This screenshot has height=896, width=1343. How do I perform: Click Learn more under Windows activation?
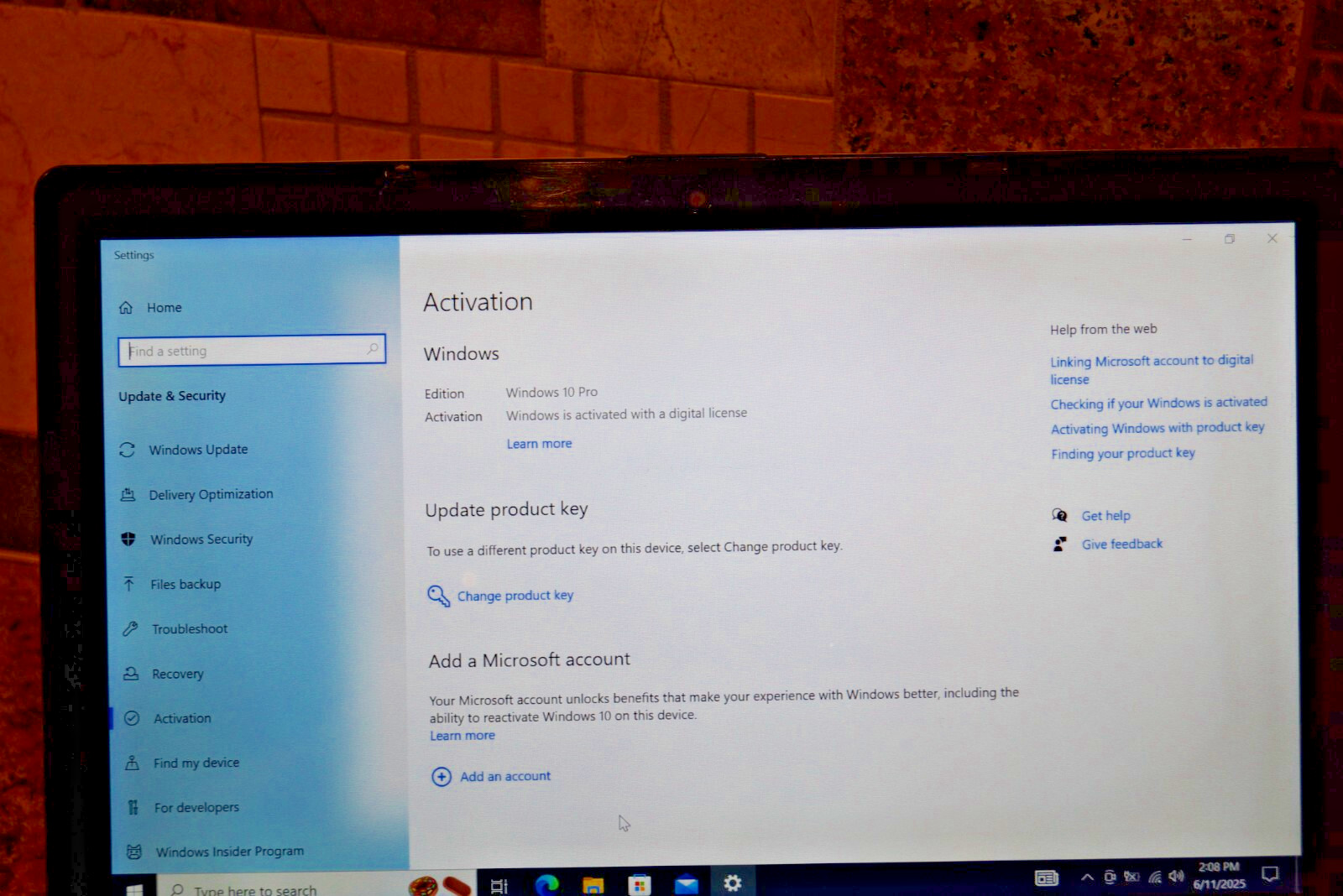539,444
